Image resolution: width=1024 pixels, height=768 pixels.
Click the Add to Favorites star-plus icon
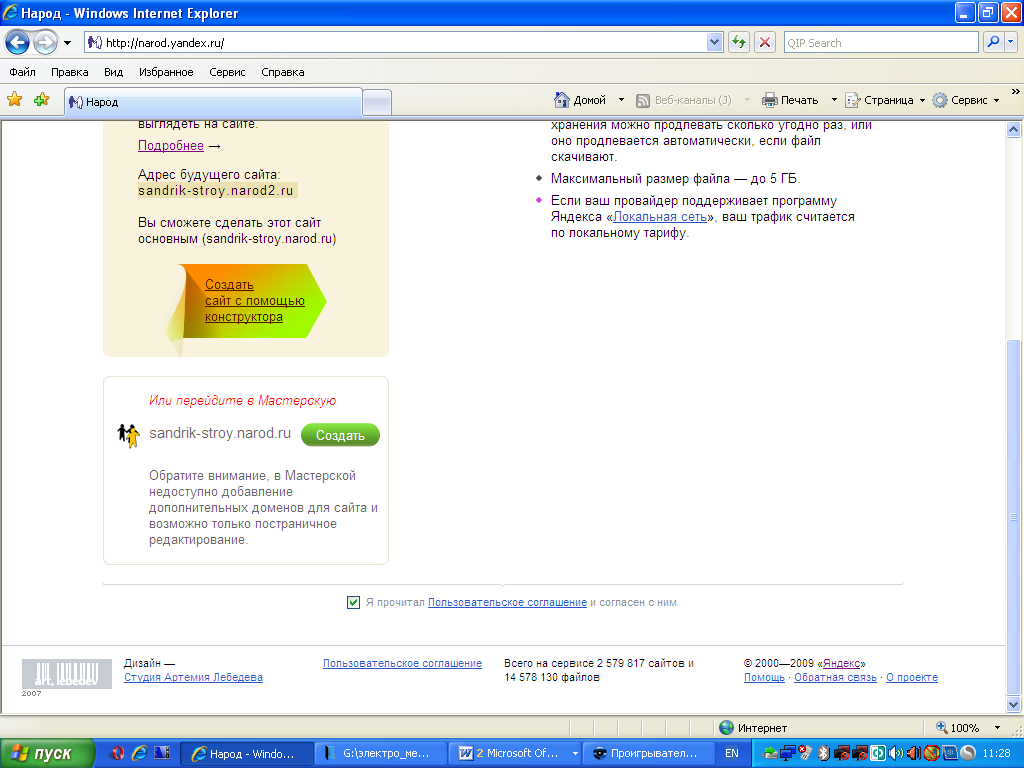[x=42, y=100]
